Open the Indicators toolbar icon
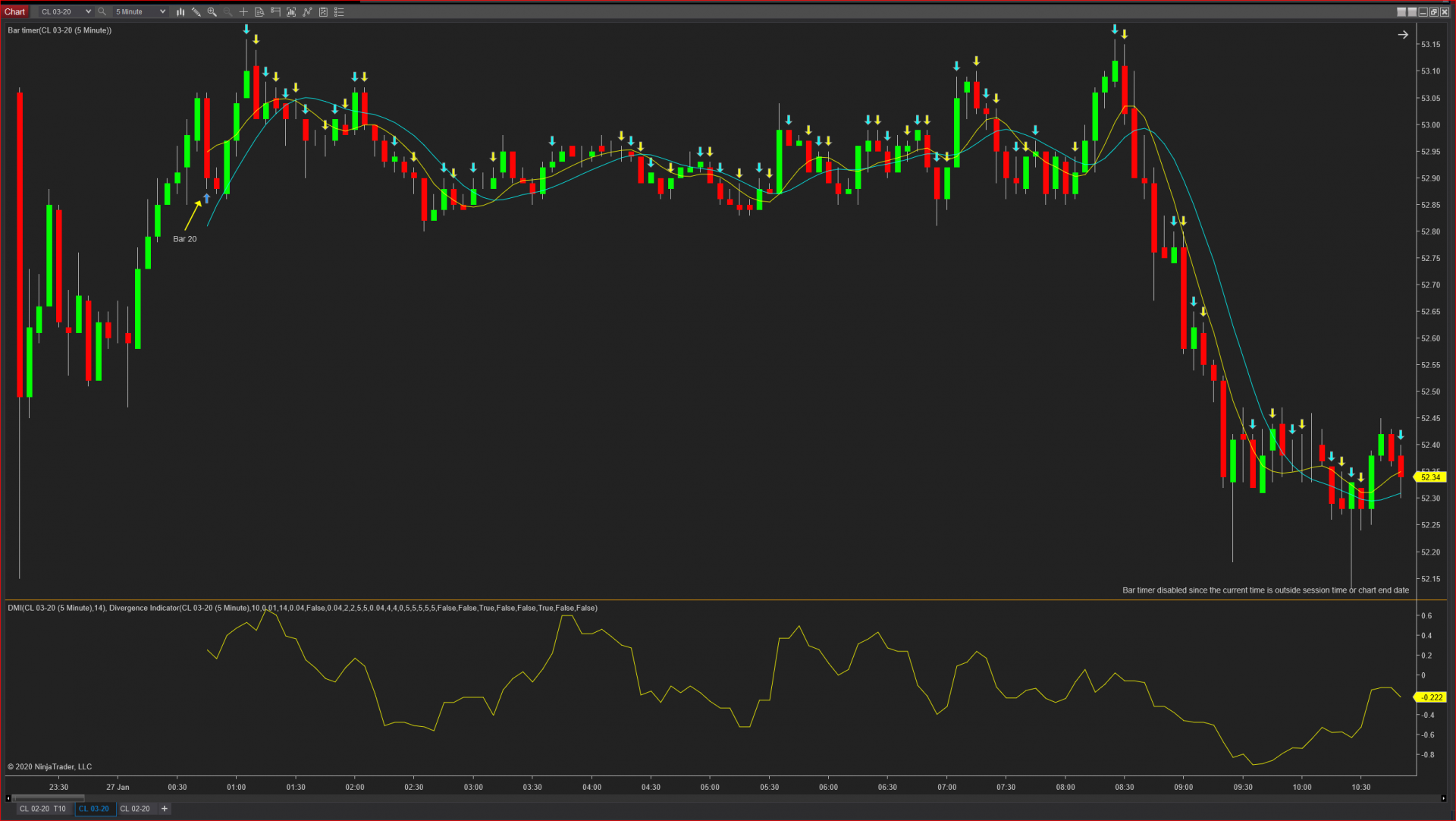Viewport: 1456px width, 821px height. pyautogui.click(x=307, y=11)
